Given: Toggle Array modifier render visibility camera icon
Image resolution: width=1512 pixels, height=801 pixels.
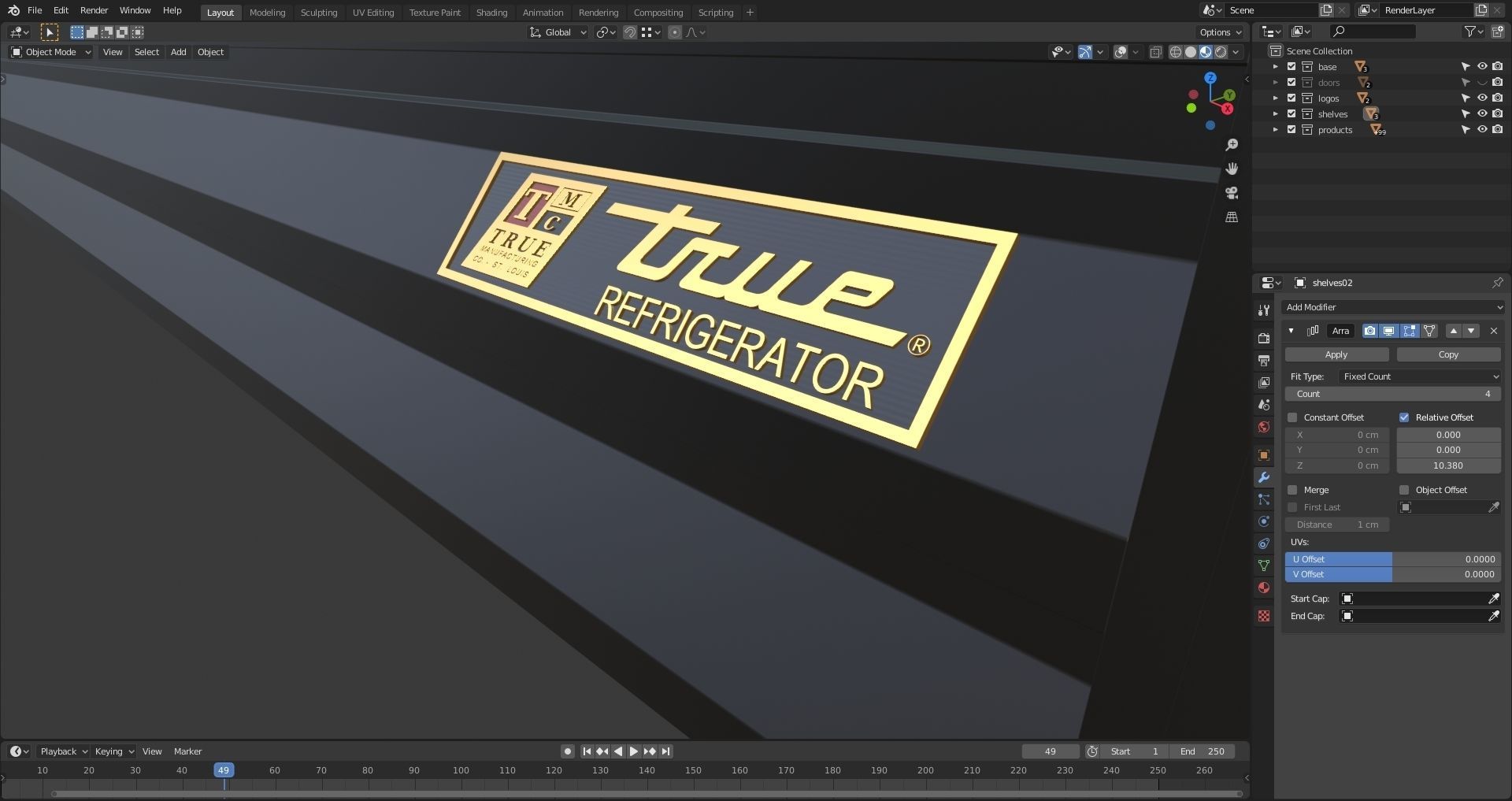Looking at the screenshot, I should point(1370,331).
